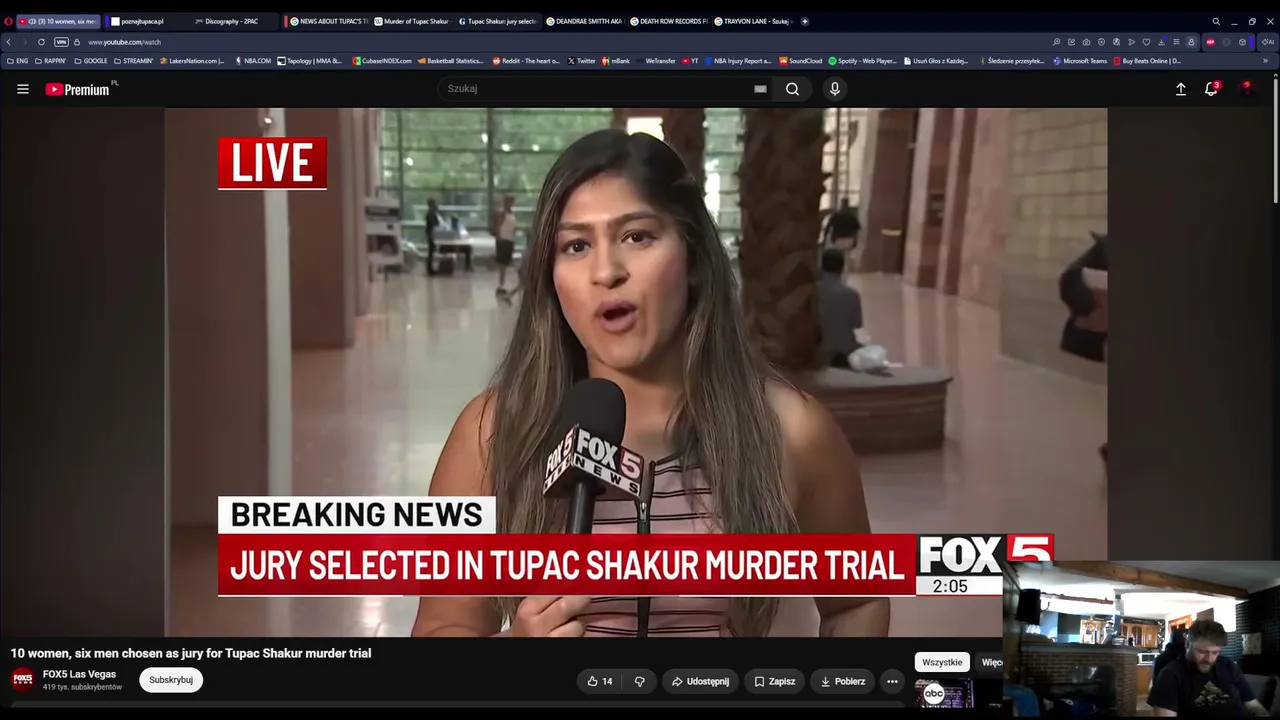Open the CubaseINDEX.com bookmark
Image resolution: width=1280 pixels, height=720 pixels.
[382, 61]
